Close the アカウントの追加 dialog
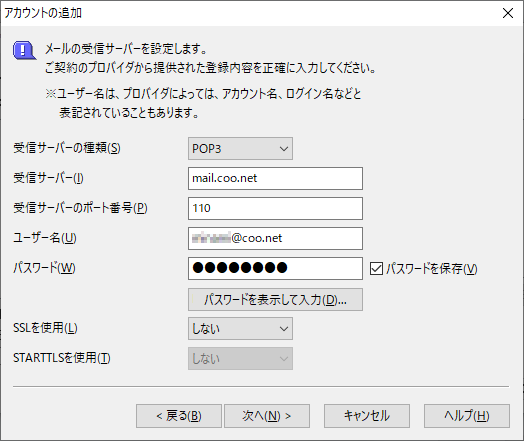 tap(508, 13)
